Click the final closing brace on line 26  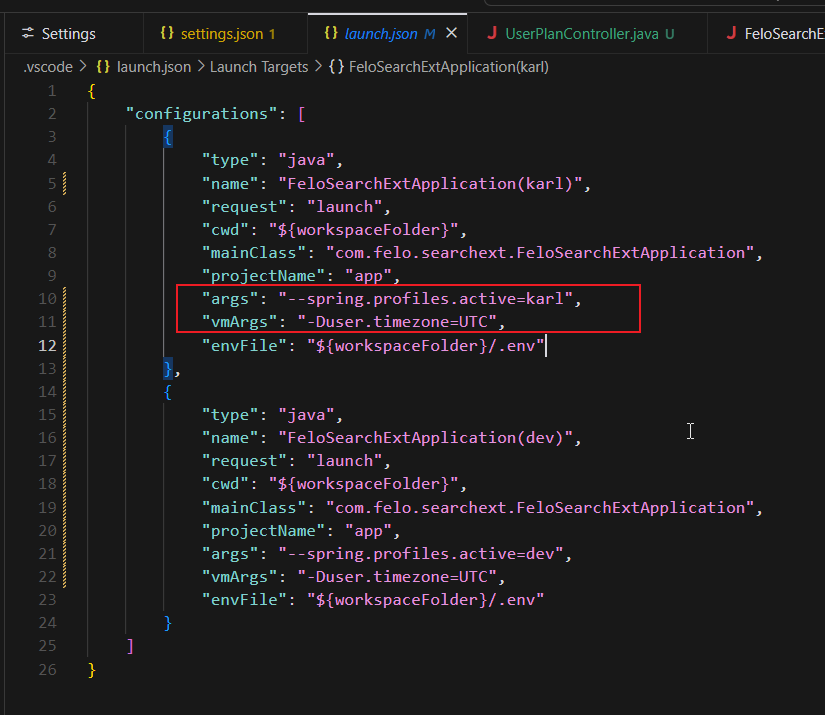pos(92,670)
